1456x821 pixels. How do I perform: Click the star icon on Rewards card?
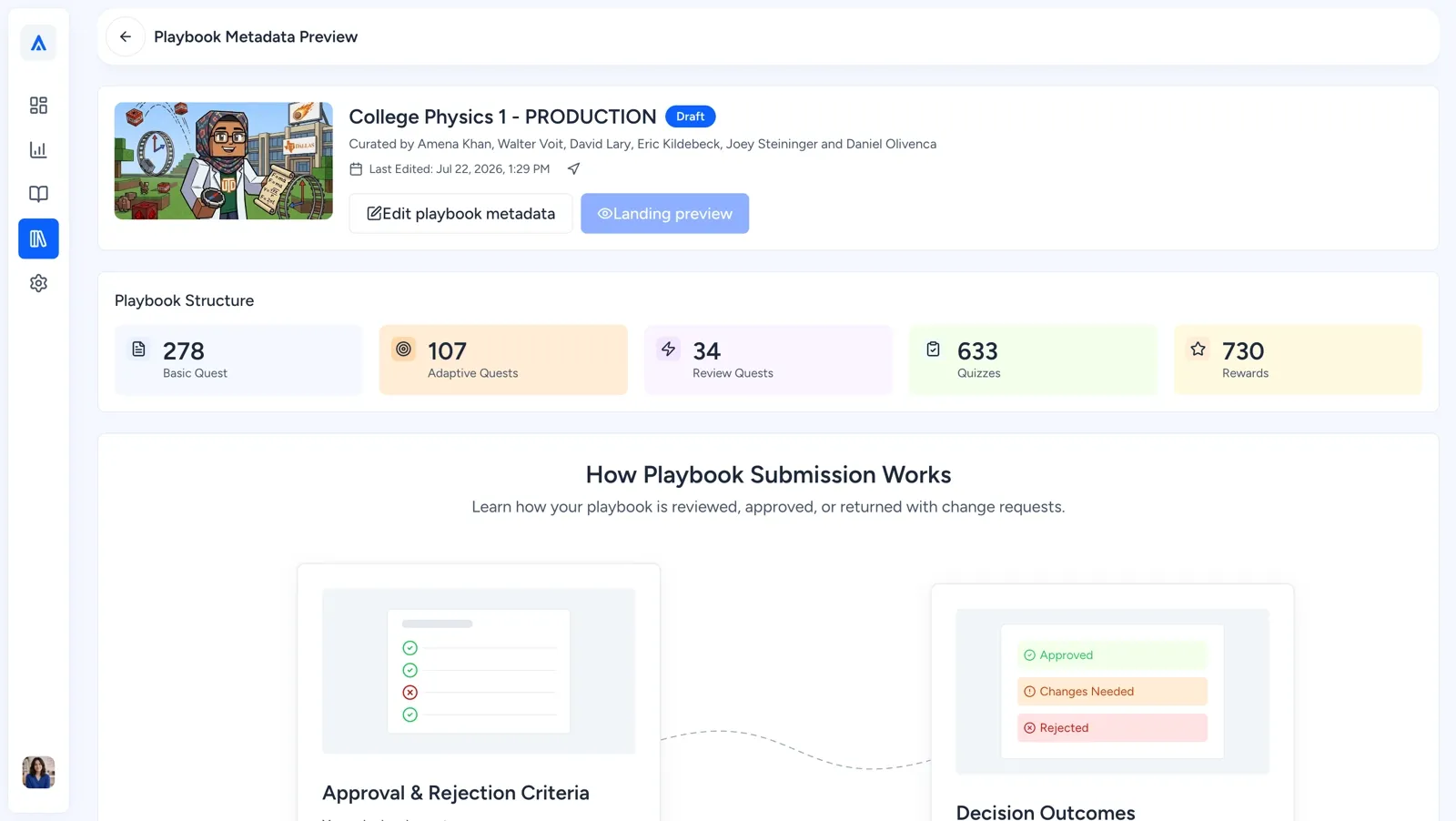pos(1198,349)
